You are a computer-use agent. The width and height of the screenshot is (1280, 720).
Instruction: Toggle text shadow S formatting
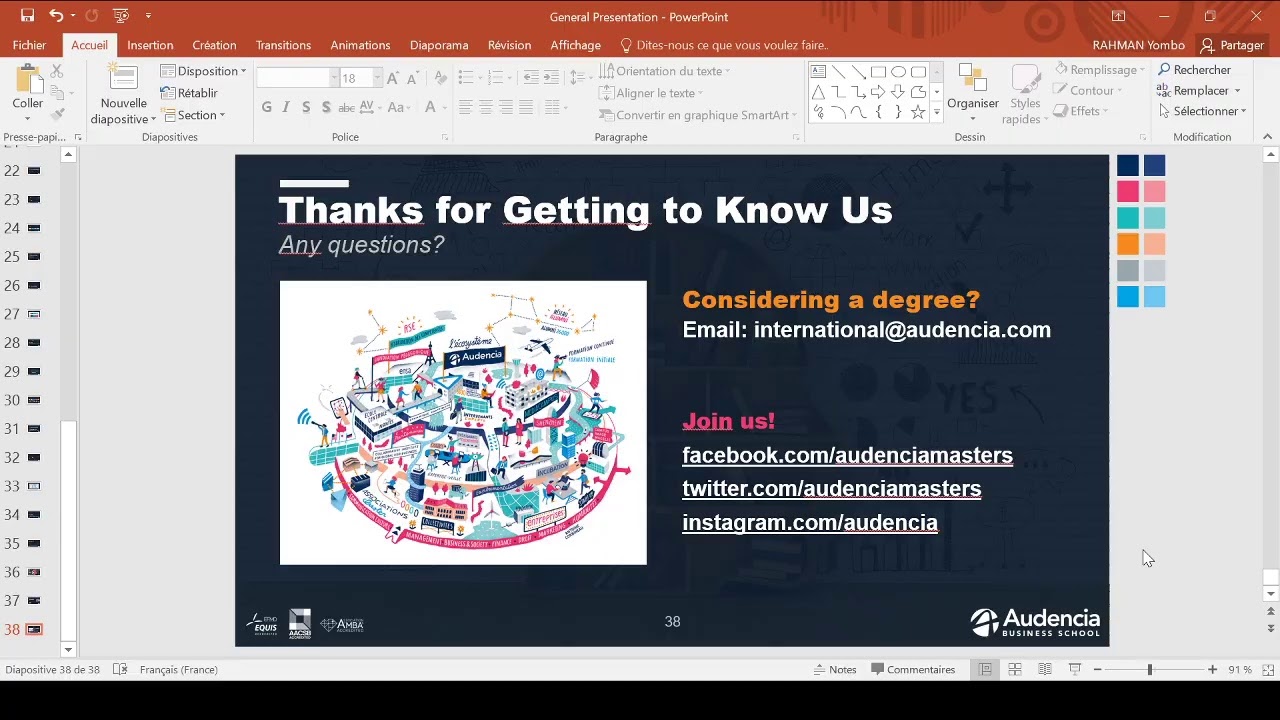click(326, 108)
